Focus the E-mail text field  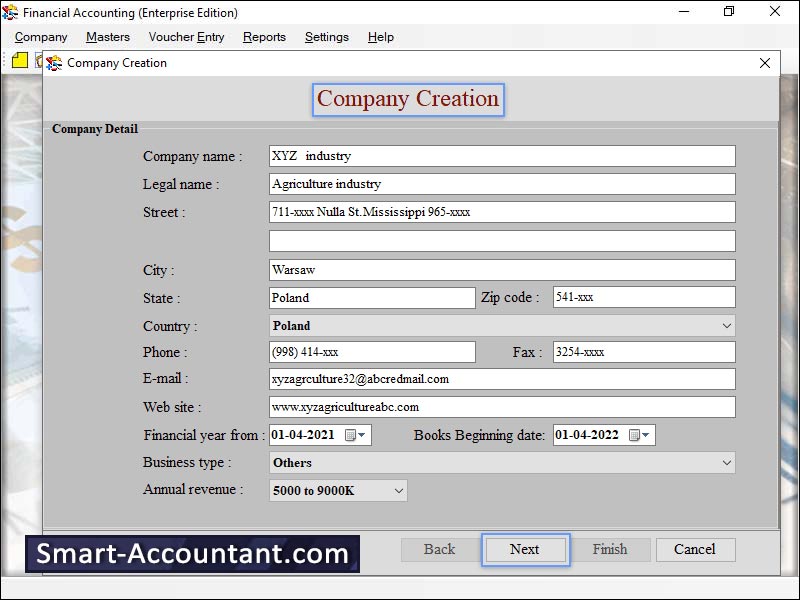click(x=502, y=379)
